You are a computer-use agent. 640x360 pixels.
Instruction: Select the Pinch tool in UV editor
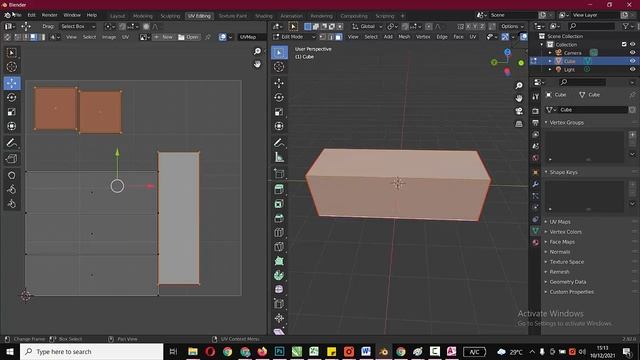tap(11, 204)
